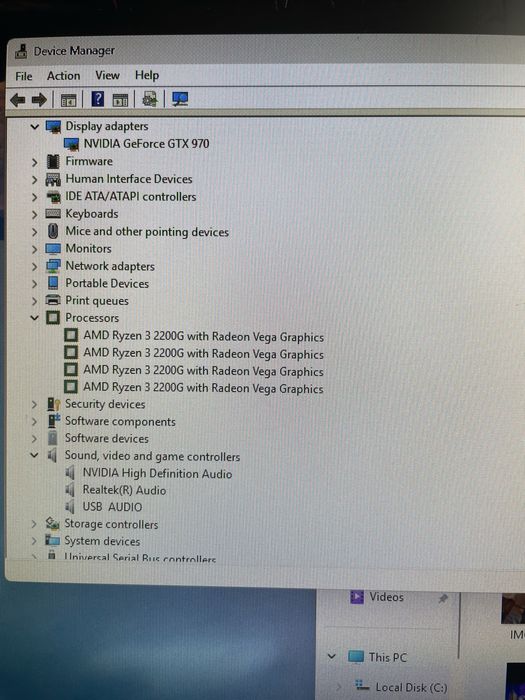Click the Processors category chip icon
This screenshot has height=700, width=525.
tap(53, 318)
